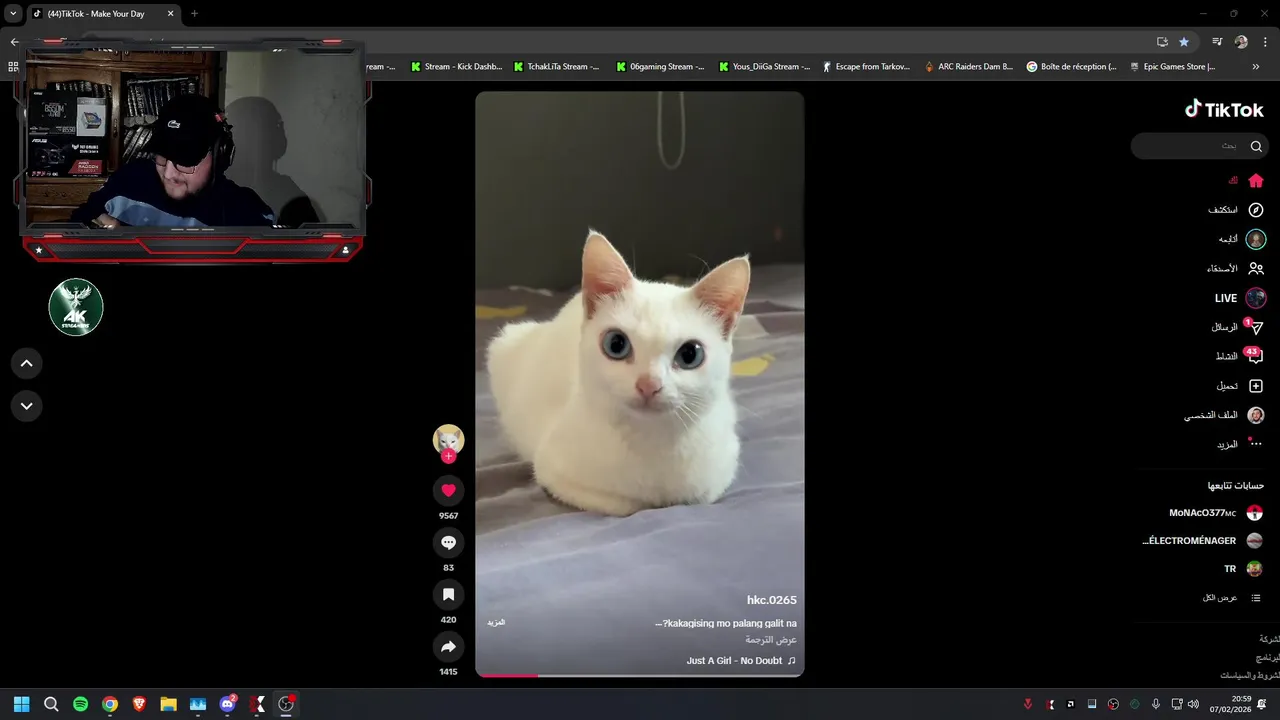Go to next video with down arrow

click(26, 406)
